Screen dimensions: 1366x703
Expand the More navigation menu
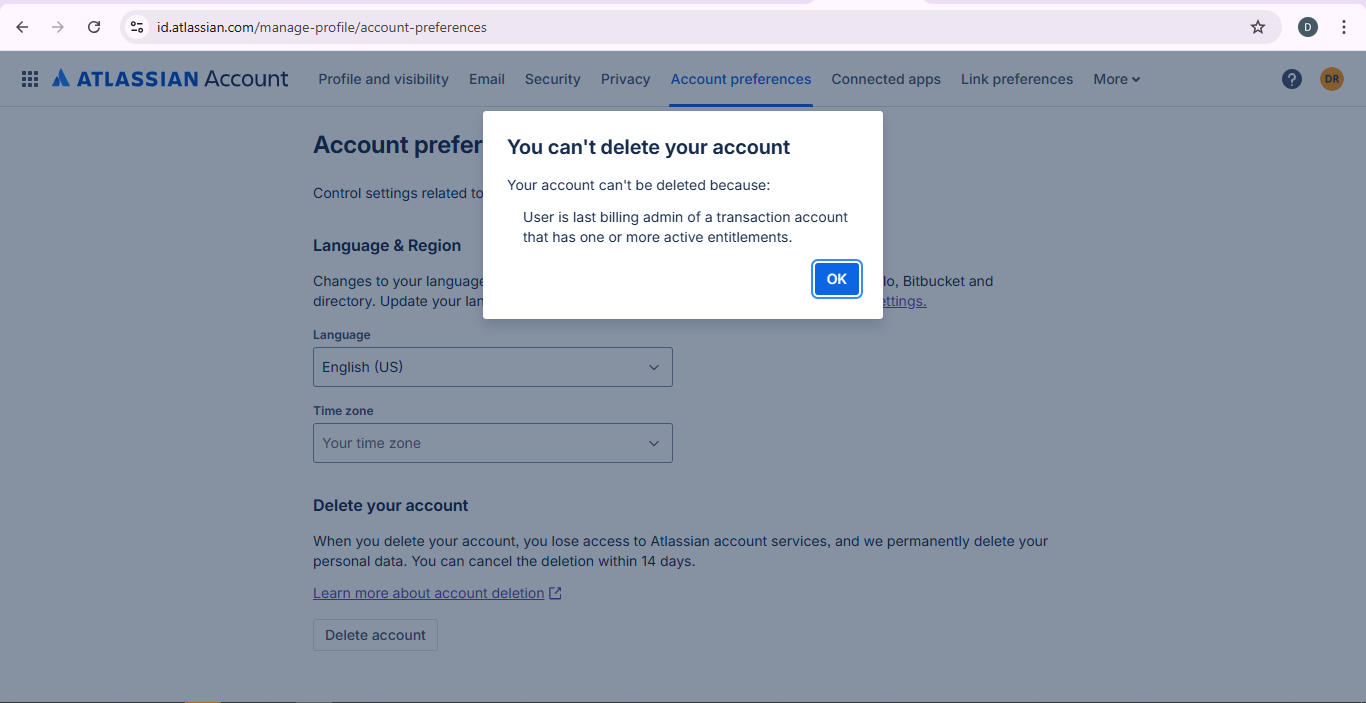tap(1116, 79)
